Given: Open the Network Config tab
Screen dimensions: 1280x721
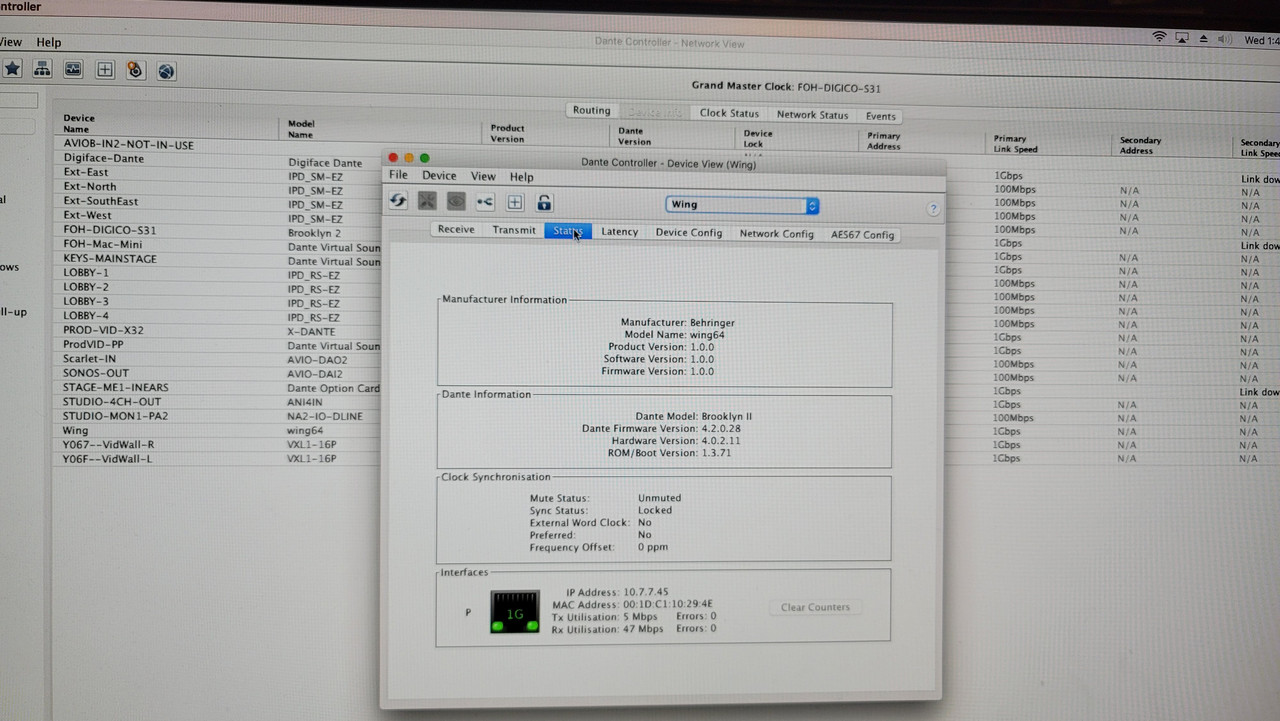Looking at the screenshot, I should pyautogui.click(x=776, y=234).
